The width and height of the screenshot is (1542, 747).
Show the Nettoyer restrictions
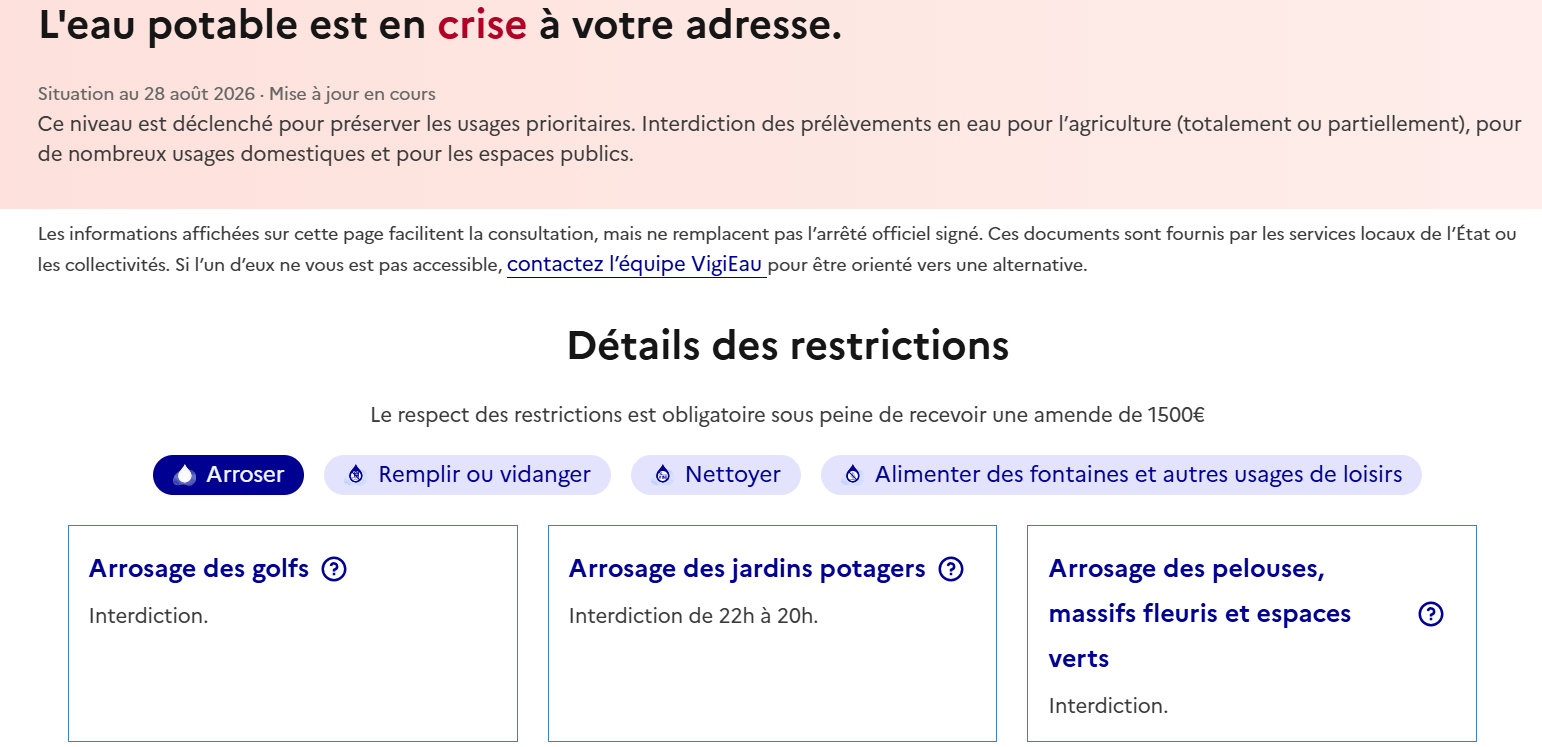pyautogui.click(x=716, y=475)
